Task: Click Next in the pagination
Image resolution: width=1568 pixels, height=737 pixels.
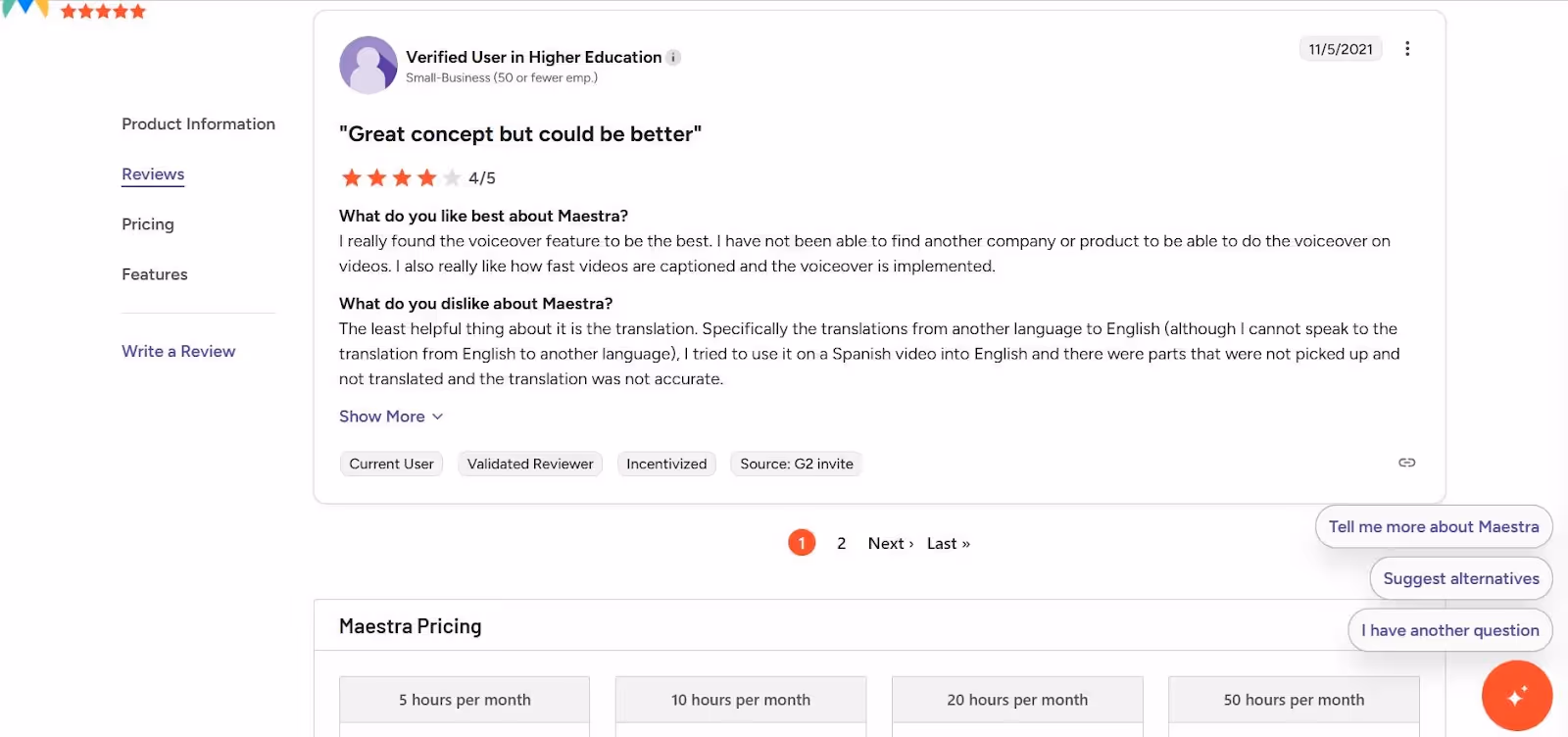Action: coord(890,543)
